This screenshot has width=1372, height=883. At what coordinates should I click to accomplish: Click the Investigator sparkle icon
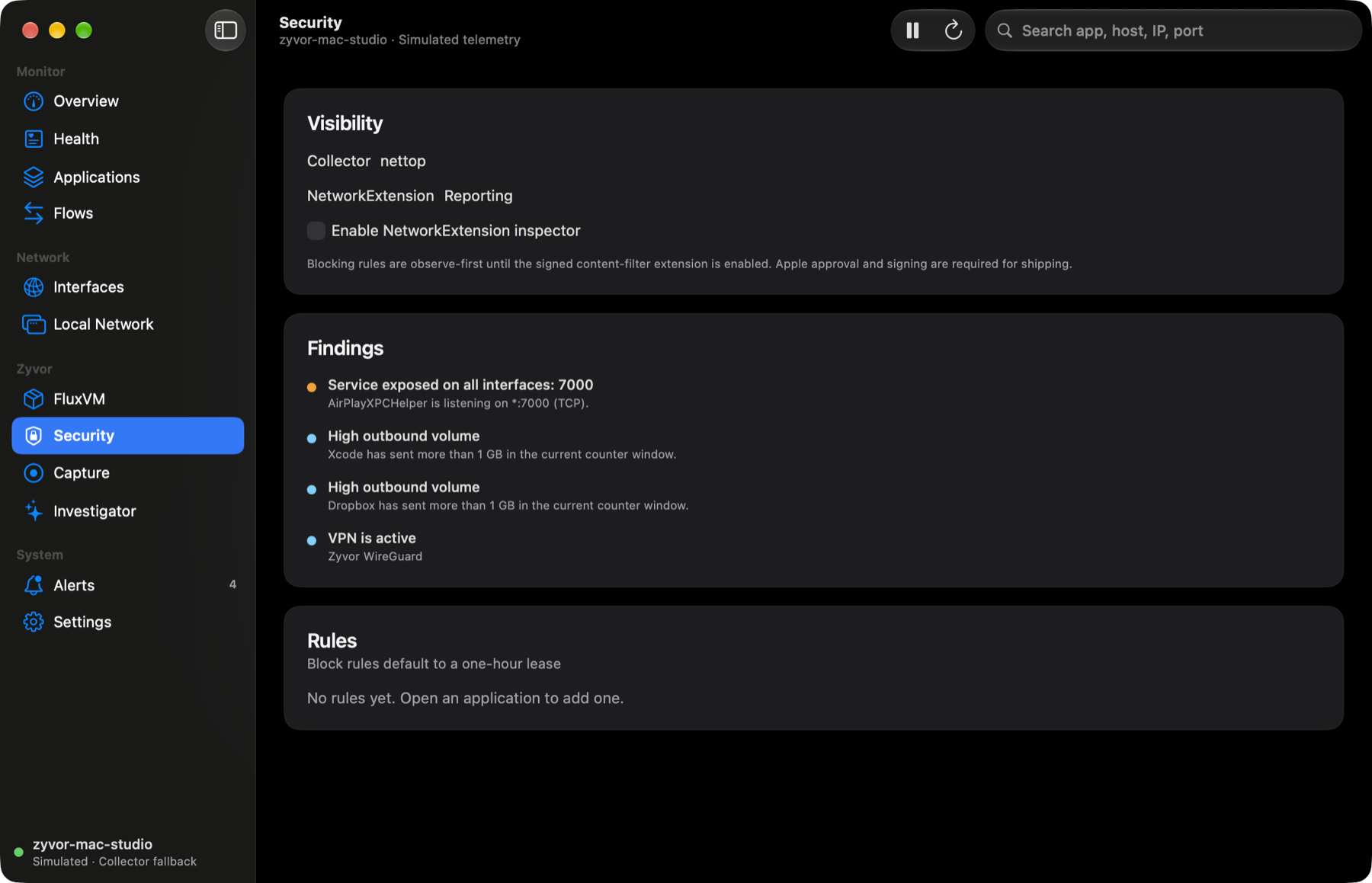(34, 511)
